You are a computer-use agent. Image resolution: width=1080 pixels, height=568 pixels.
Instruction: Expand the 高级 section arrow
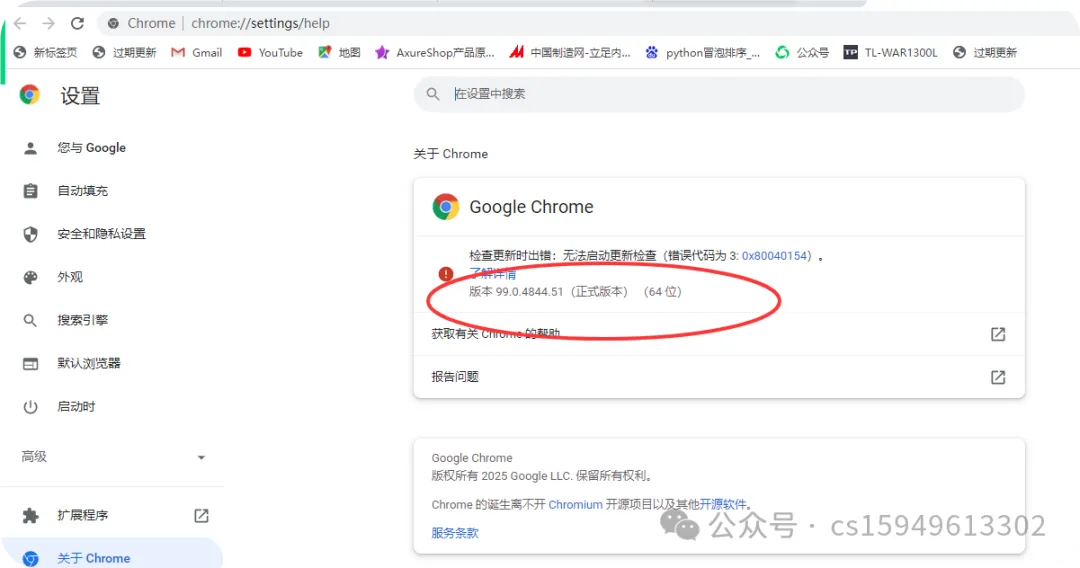coord(201,457)
